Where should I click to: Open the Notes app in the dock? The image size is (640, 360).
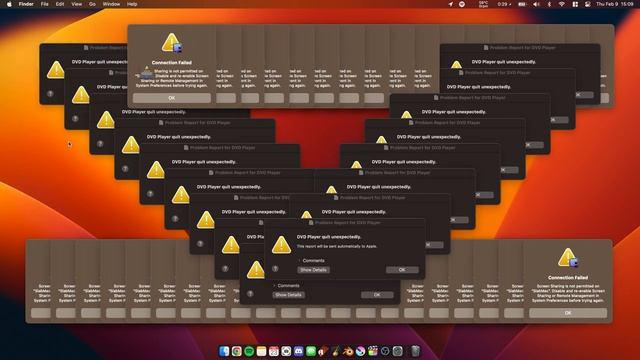click(x=261, y=351)
